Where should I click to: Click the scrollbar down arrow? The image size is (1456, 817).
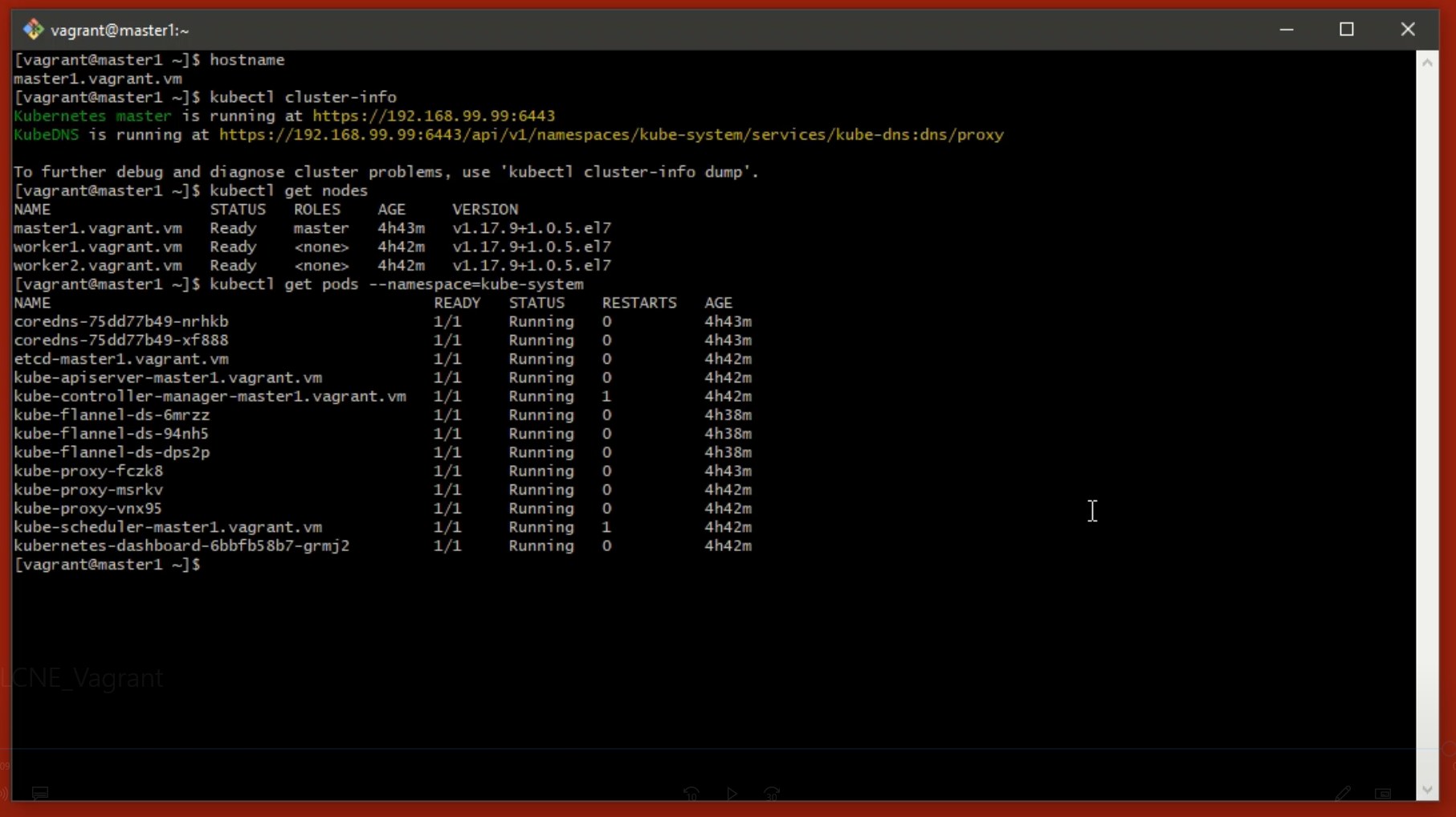pyautogui.click(x=1427, y=790)
